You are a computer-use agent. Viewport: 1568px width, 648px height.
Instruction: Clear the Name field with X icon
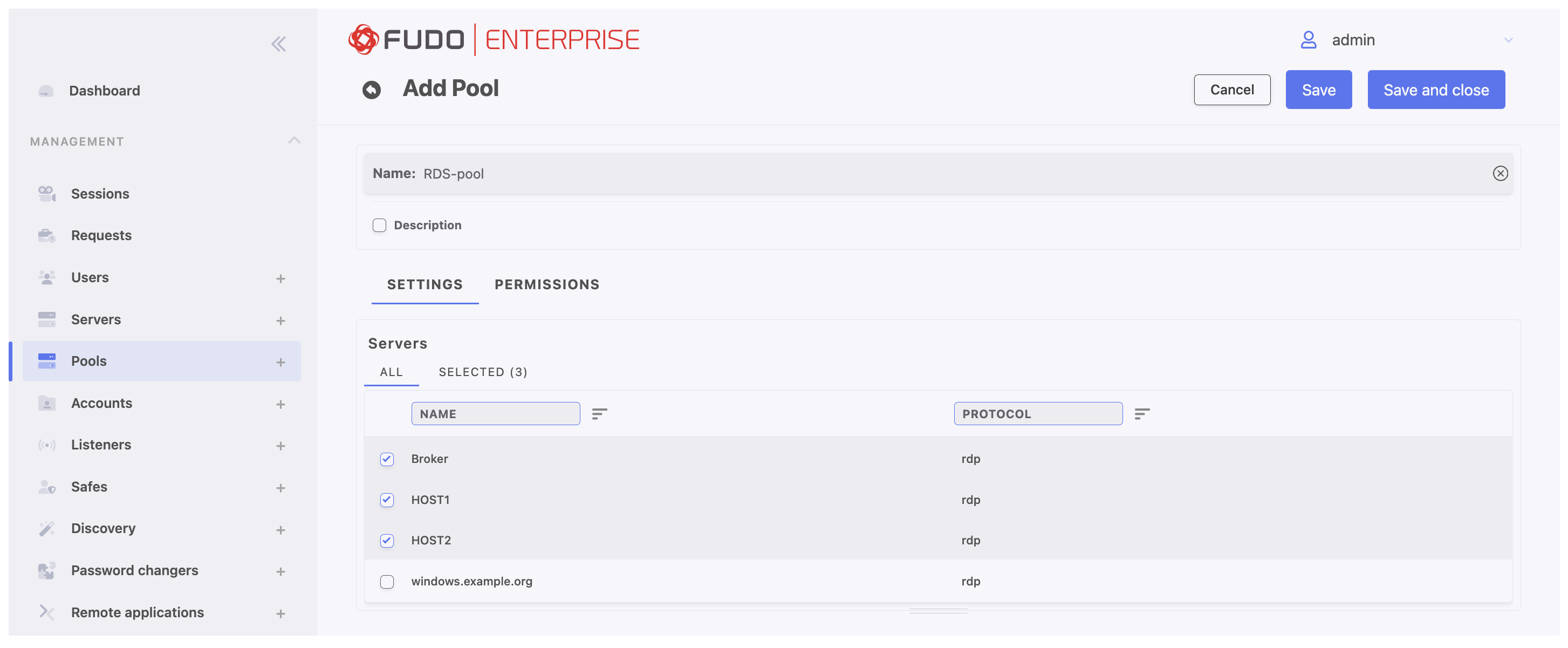[x=1500, y=174]
